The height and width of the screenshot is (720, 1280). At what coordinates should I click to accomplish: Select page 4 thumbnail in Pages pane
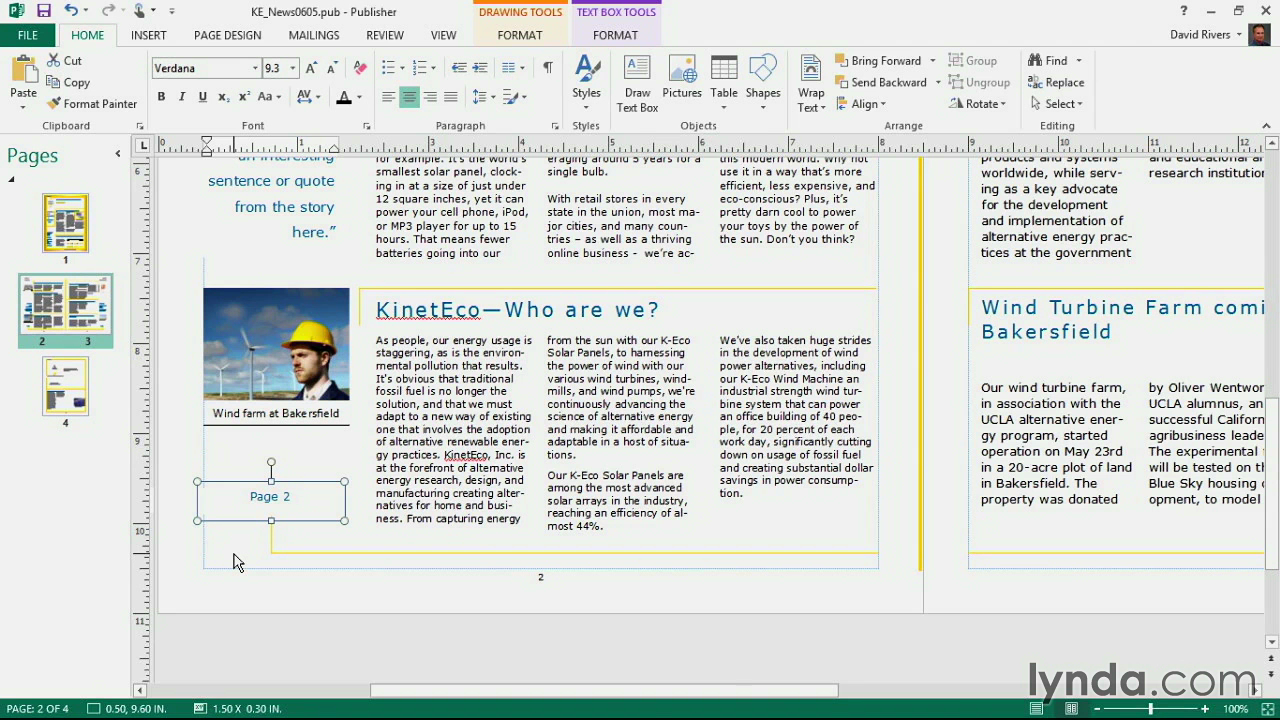coord(65,386)
